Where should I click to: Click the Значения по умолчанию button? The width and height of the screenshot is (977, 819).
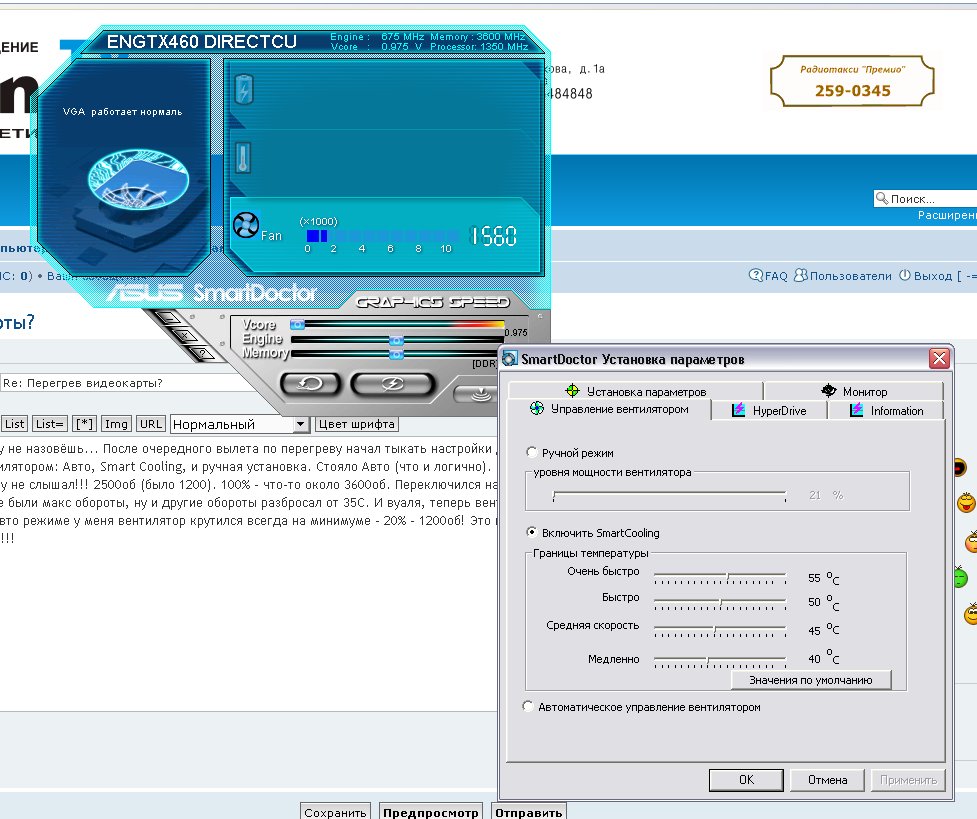click(810, 680)
